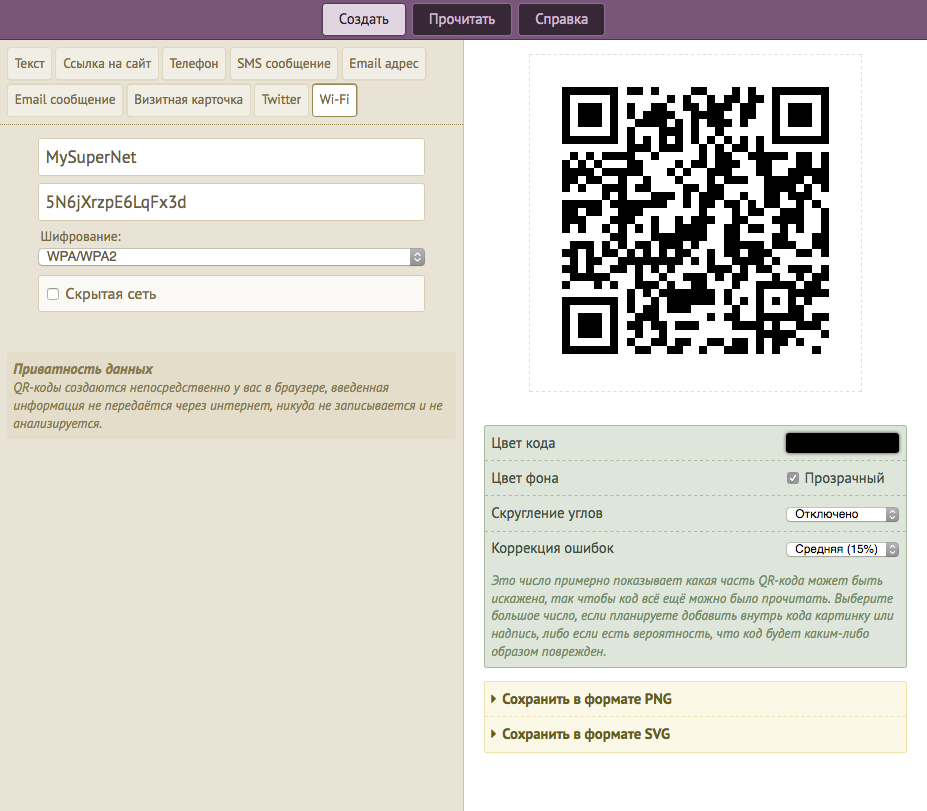Select the Twitter code type
927x811 pixels.
point(281,99)
